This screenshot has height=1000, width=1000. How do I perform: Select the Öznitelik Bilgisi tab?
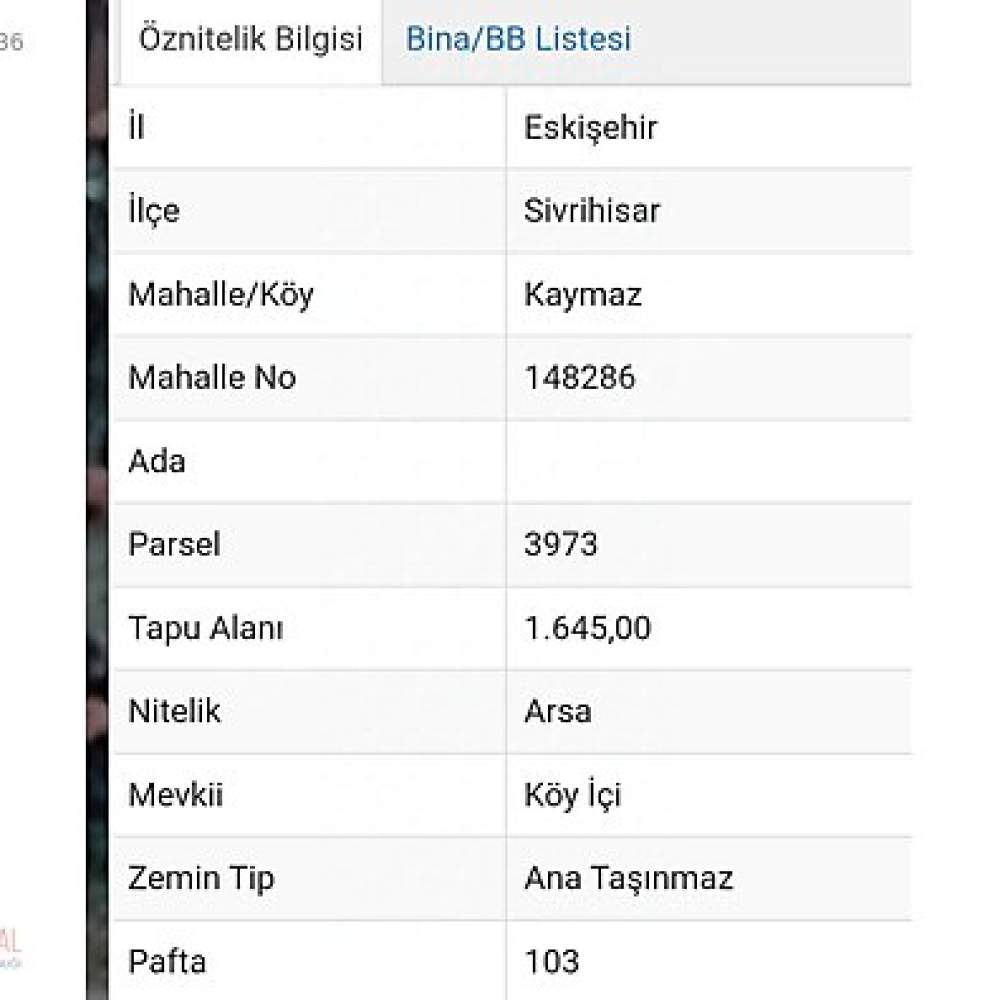tap(251, 40)
